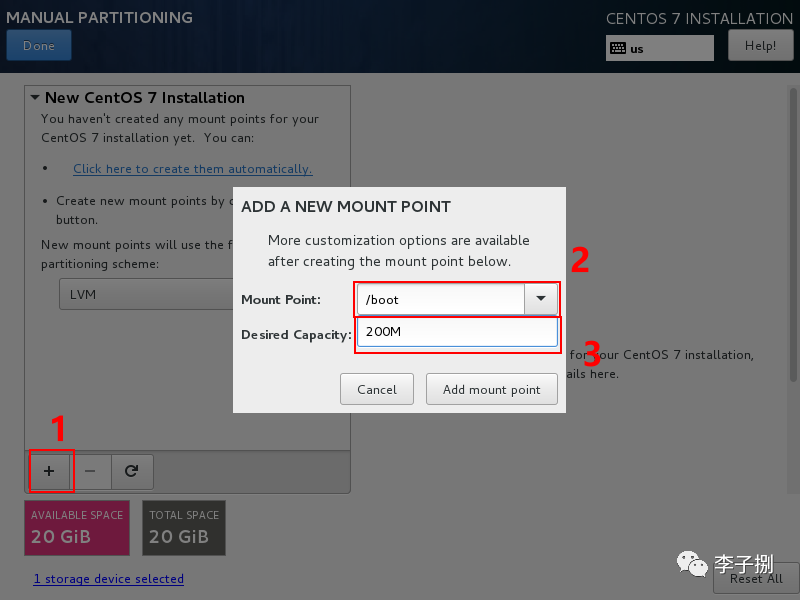Click the reload storage configuration icon
800x600 pixels.
pyautogui.click(x=131, y=471)
